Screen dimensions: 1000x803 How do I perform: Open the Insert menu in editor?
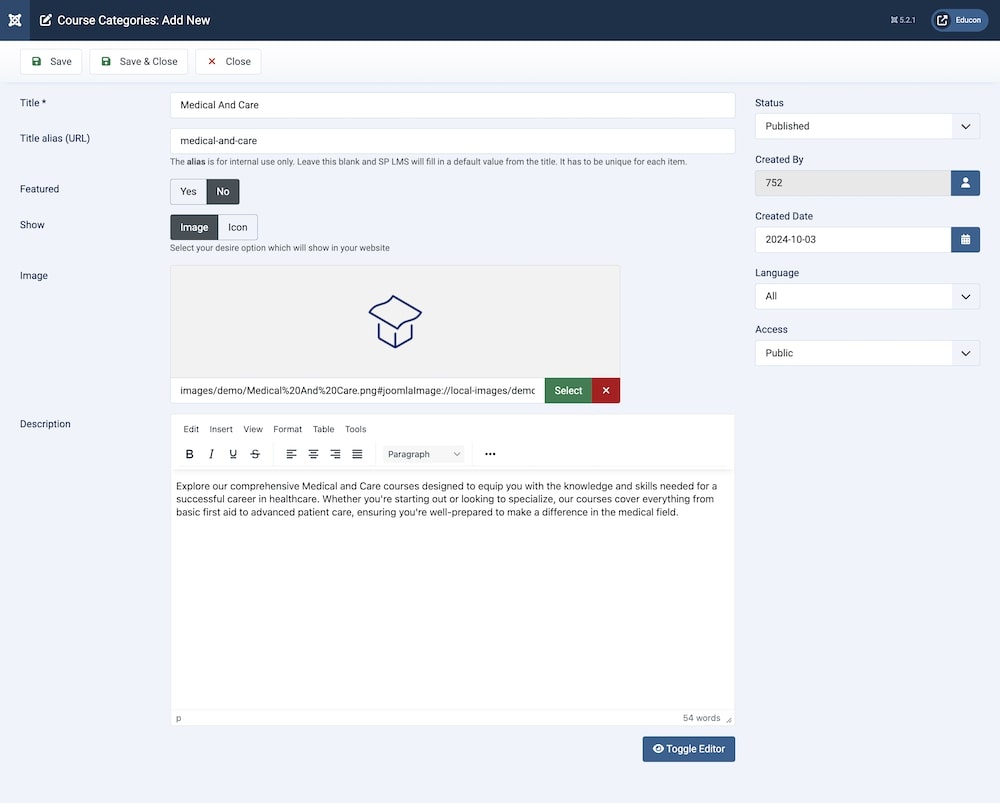click(221, 429)
